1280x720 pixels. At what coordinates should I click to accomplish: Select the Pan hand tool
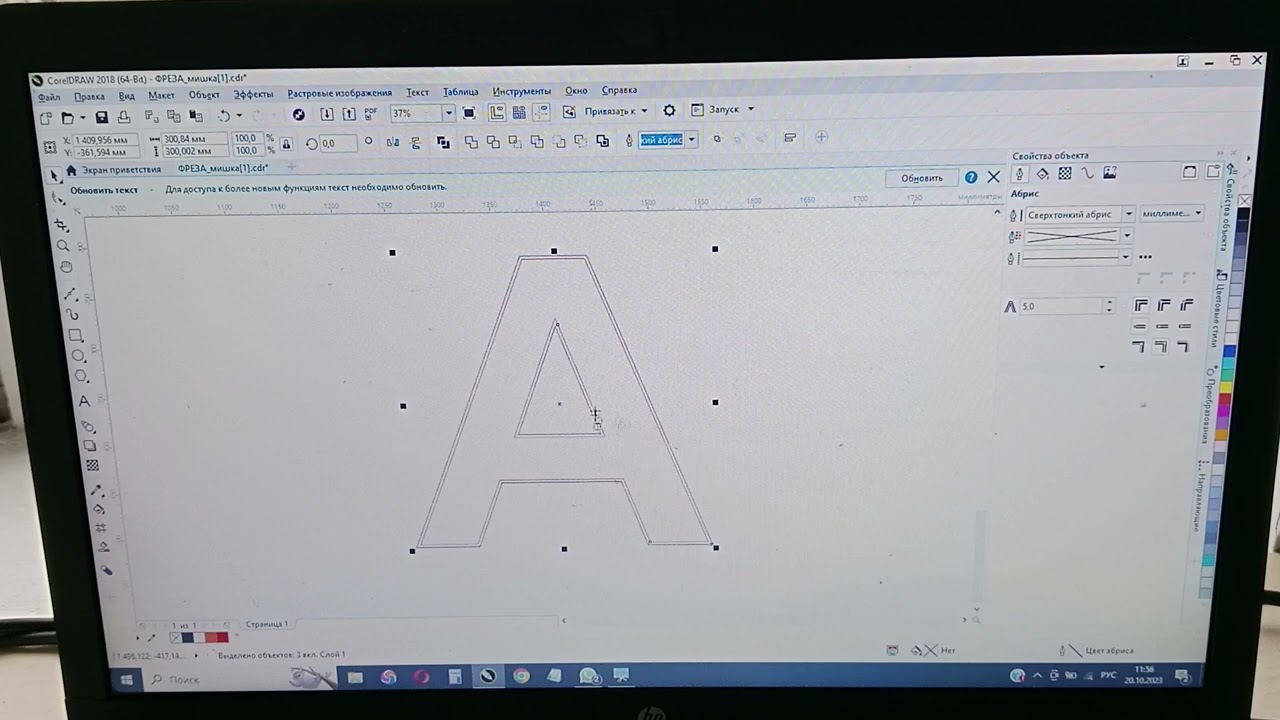(x=66, y=267)
